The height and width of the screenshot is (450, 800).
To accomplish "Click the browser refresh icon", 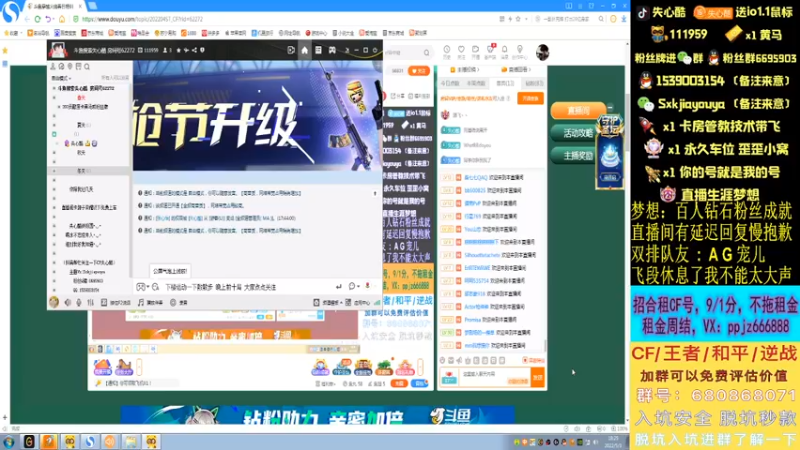I will (37, 19).
